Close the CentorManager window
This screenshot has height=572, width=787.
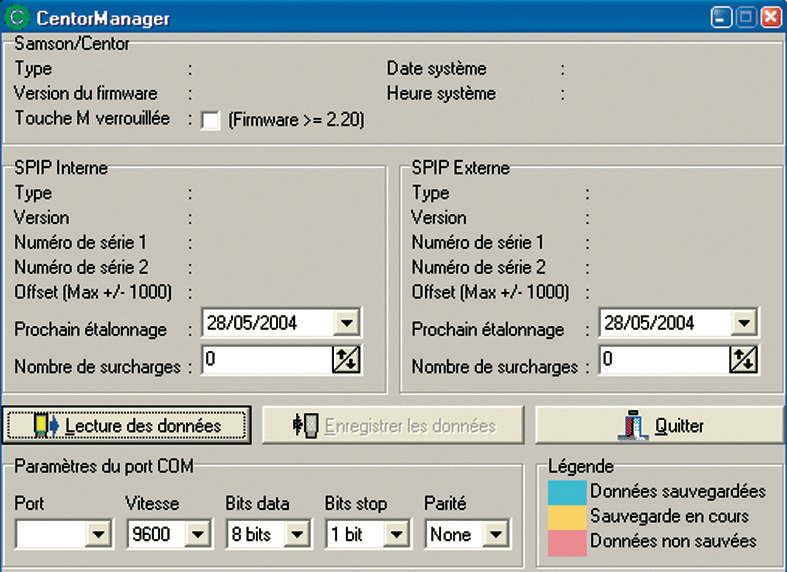pyautogui.click(x=770, y=18)
